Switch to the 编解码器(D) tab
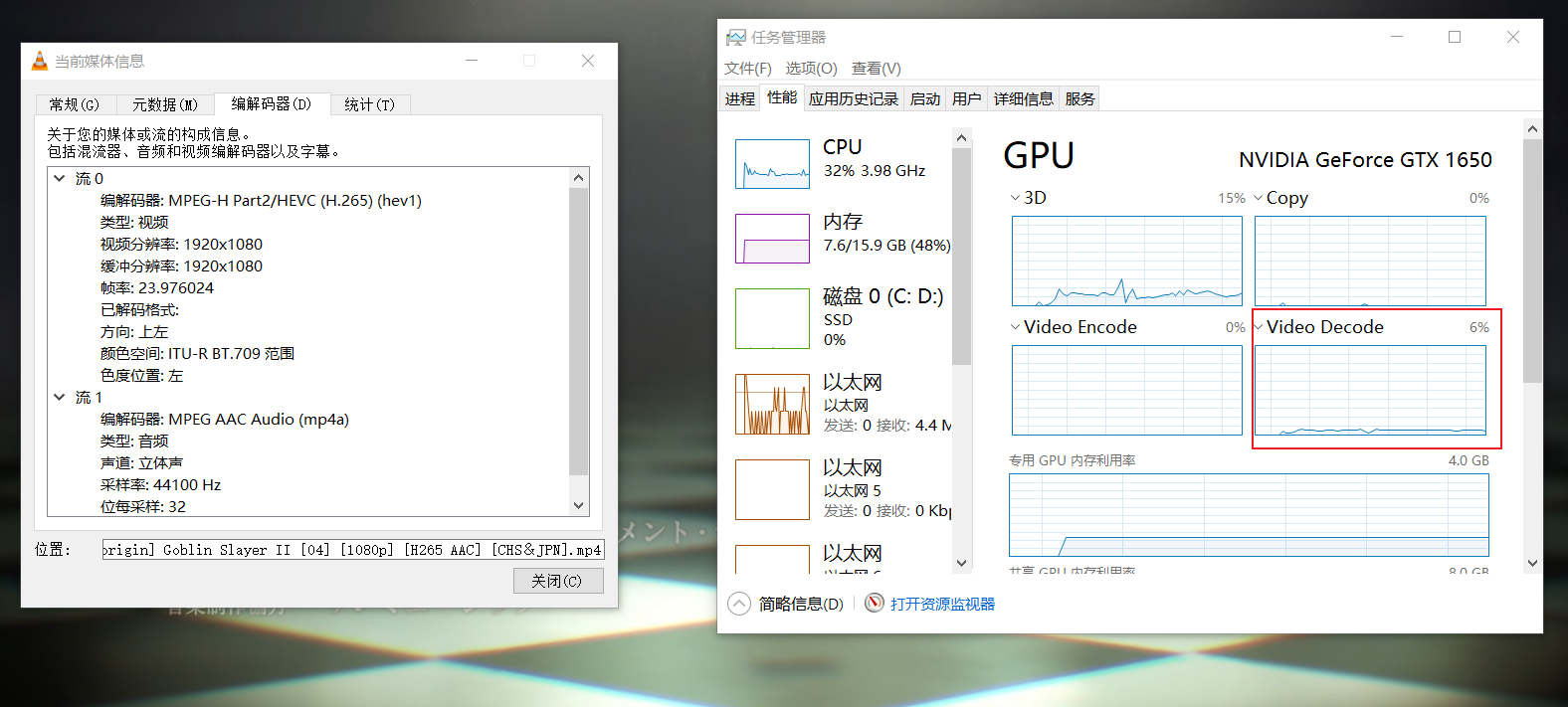The width and height of the screenshot is (1568, 707). pyautogui.click(x=272, y=103)
